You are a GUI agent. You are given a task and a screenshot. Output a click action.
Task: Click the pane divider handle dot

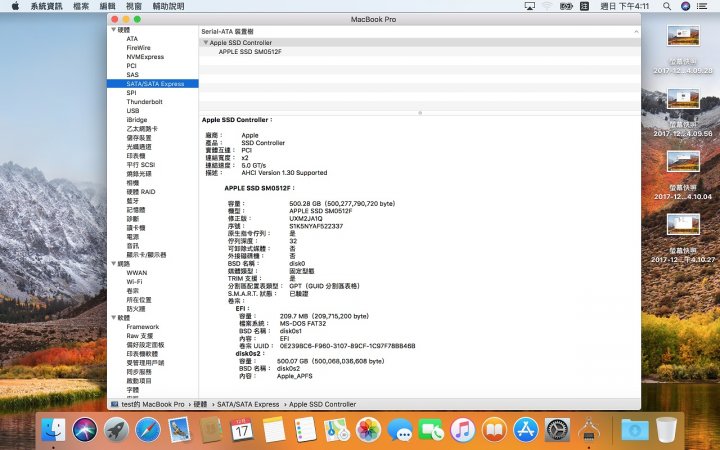420,113
